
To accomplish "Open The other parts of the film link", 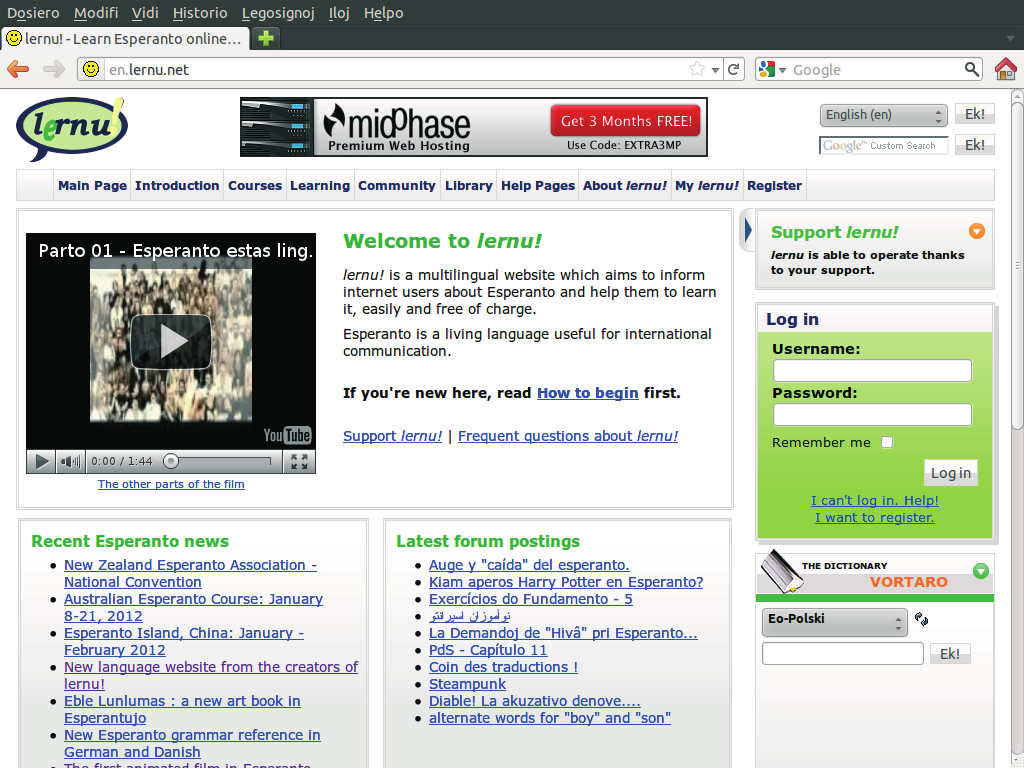I will pyautogui.click(x=171, y=484).
